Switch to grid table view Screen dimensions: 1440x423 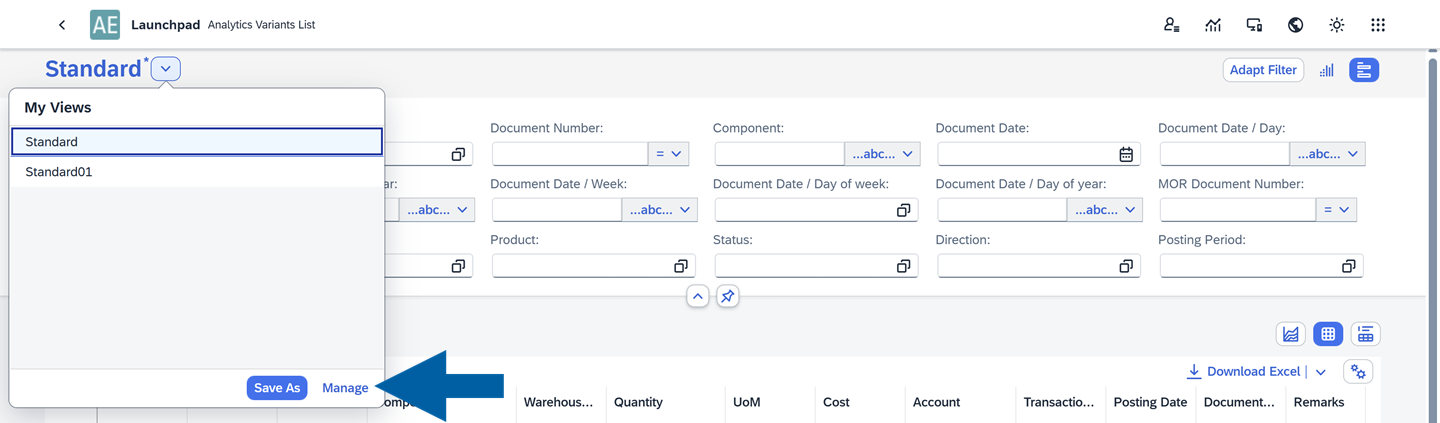click(x=1327, y=334)
